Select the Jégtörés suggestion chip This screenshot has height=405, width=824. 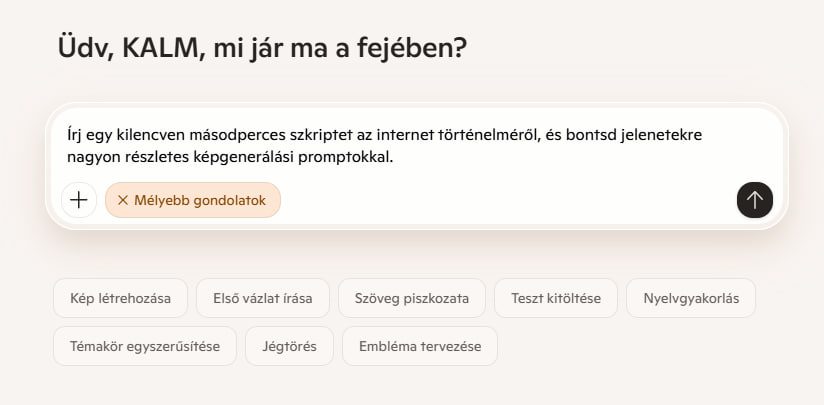tap(289, 346)
